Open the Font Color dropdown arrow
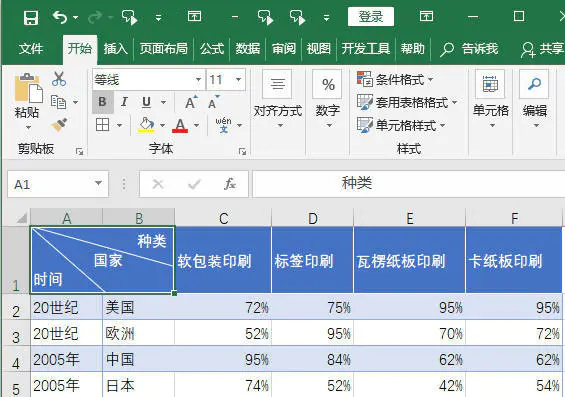Screen dimensions: 565x397 pyautogui.click(x=196, y=125)
